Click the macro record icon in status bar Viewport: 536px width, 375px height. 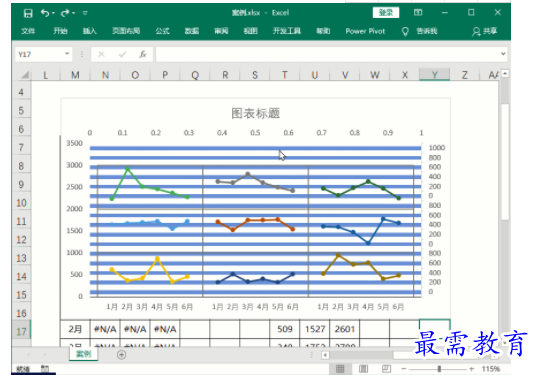(45, 369)
